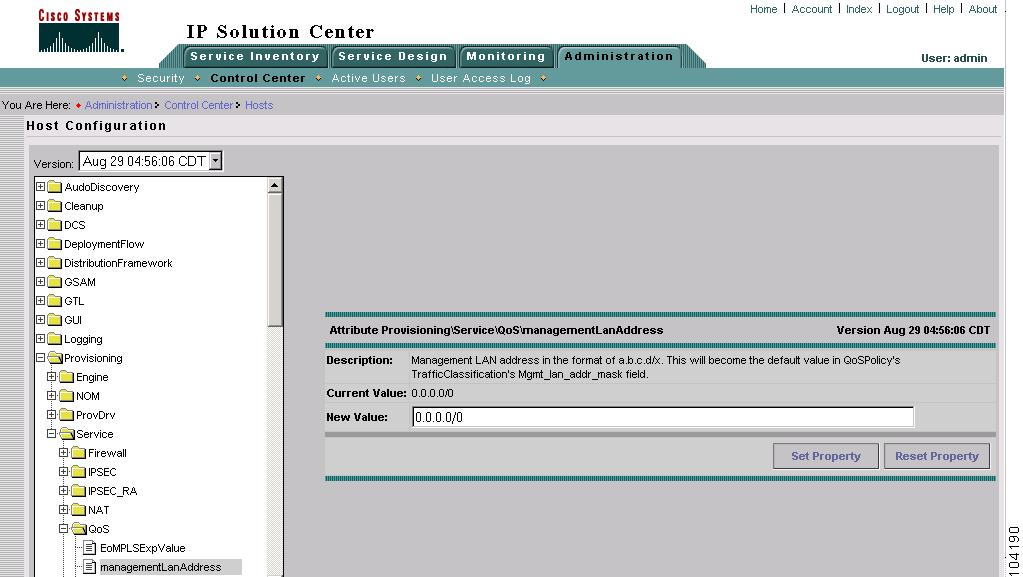This screenshot has width=1023, height=577.
Task: Expand the NOM node
Action: pos(52,396)
